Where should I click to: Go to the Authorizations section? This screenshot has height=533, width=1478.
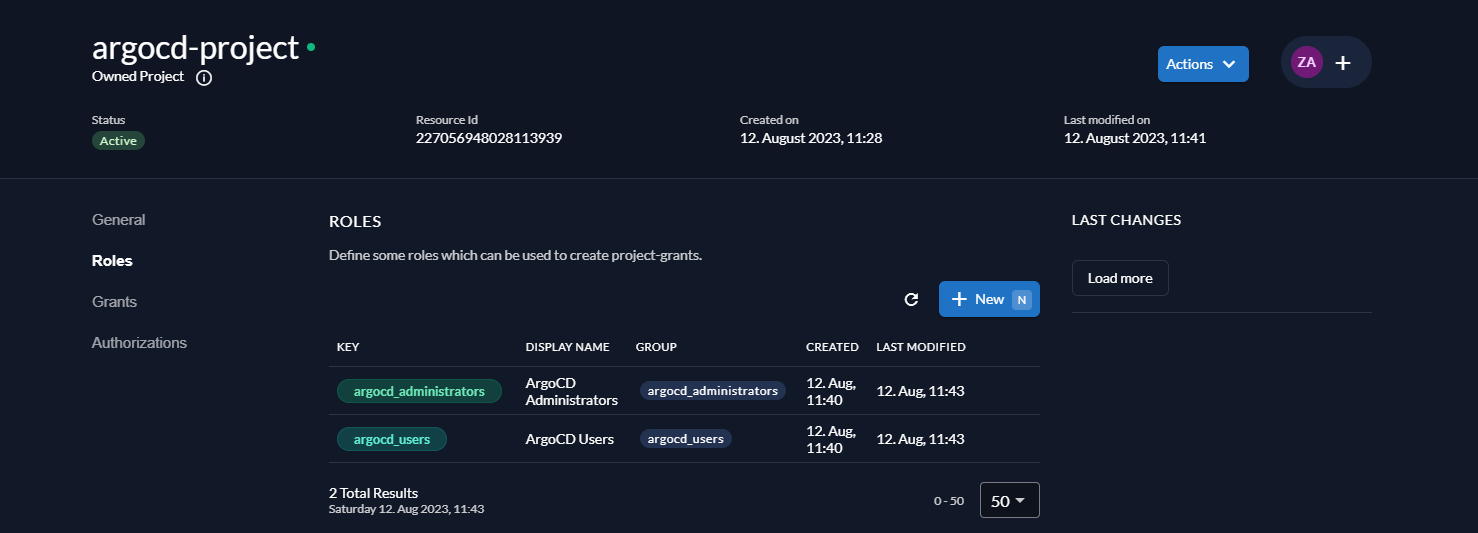(x=139, y=343)
